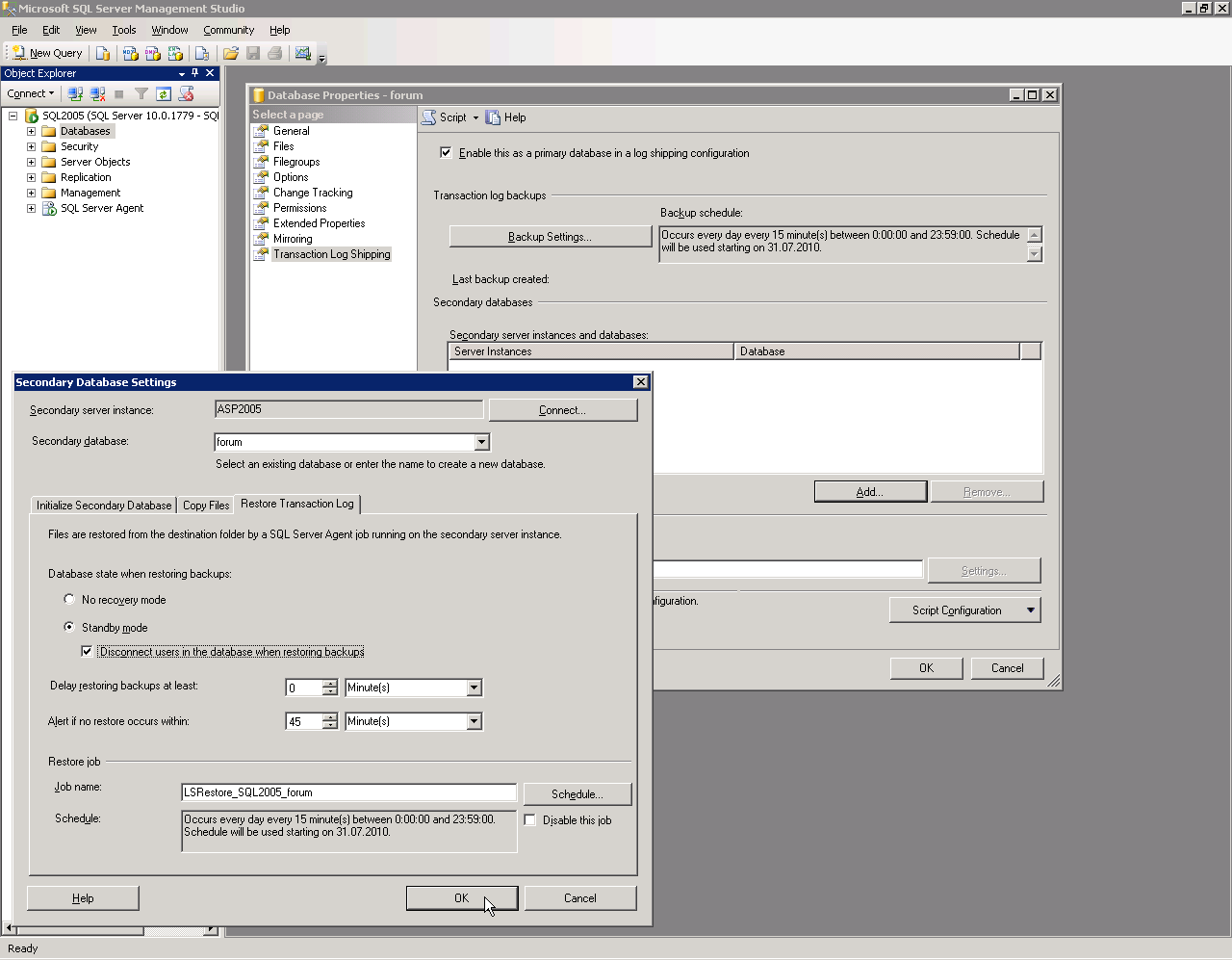Select the Files page

(283, 146)
